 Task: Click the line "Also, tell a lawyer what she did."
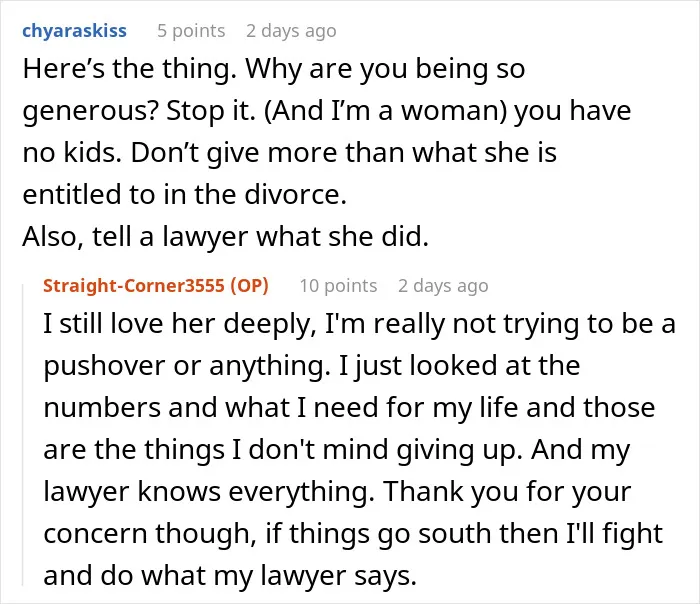225,236
